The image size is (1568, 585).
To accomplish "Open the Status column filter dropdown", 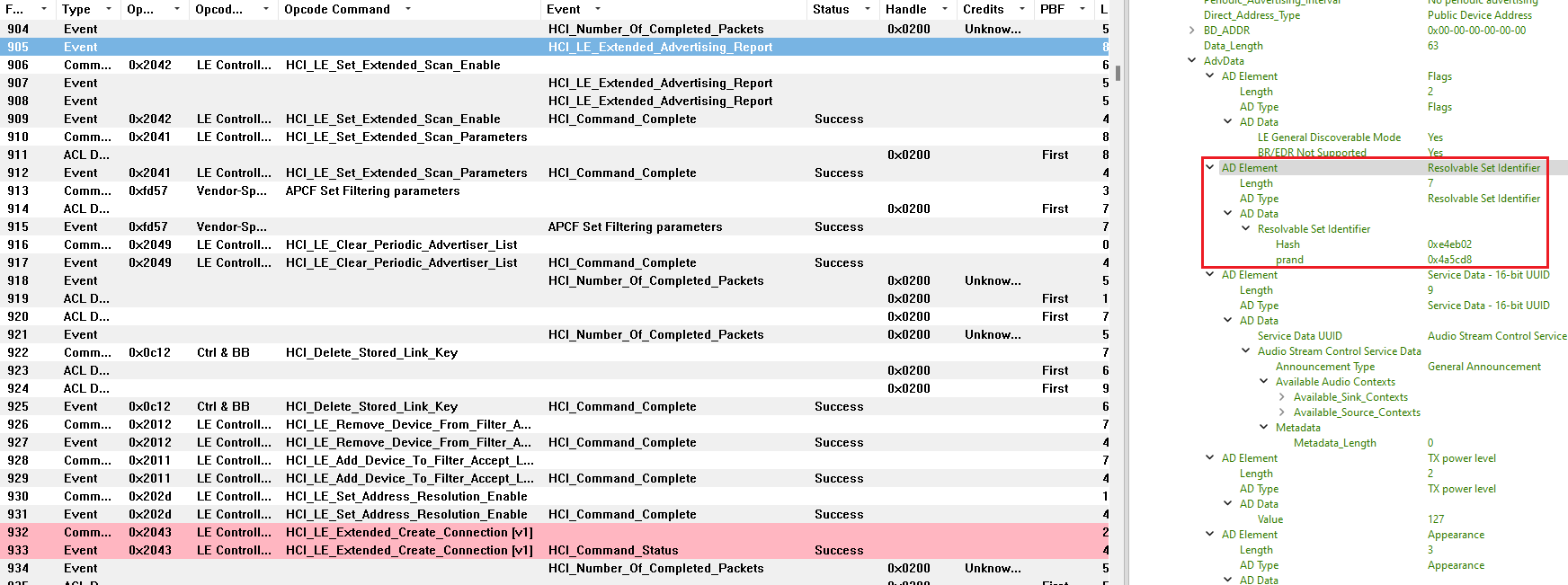I will click(868, 9).
